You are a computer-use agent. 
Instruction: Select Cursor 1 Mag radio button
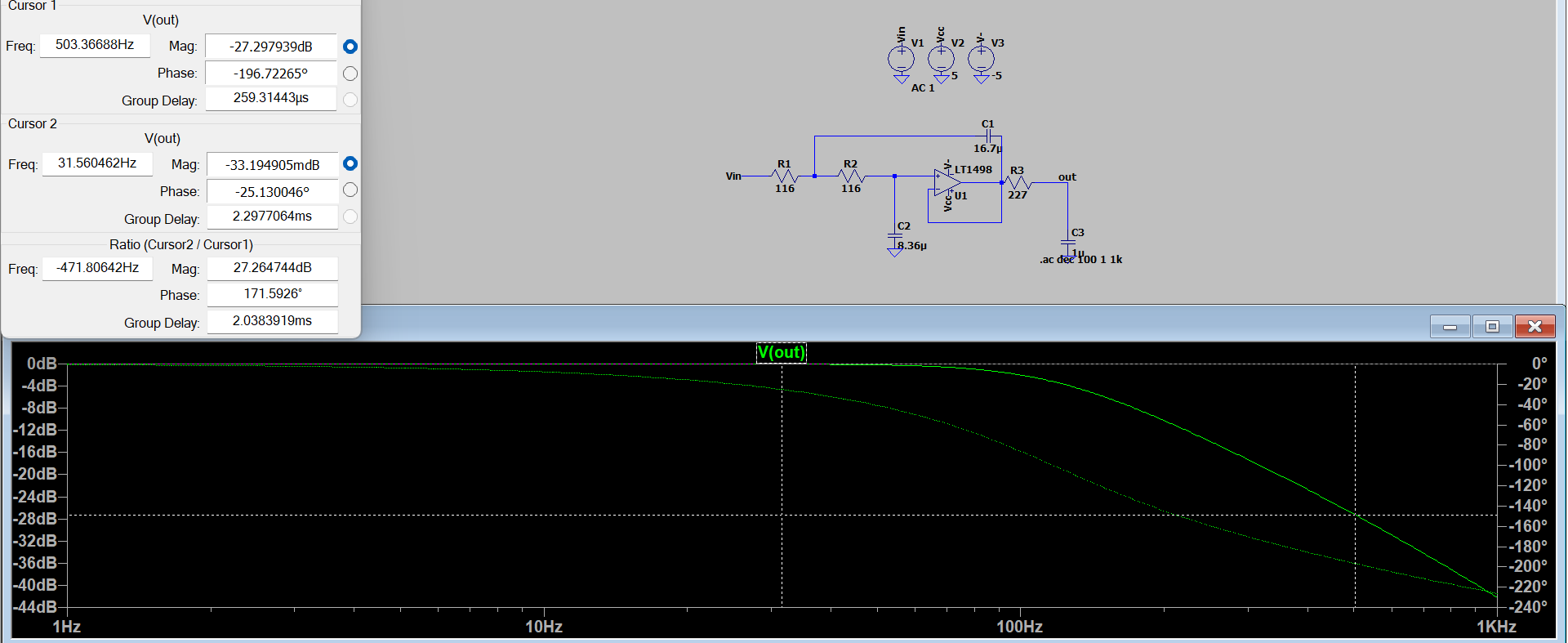(350, 47)
